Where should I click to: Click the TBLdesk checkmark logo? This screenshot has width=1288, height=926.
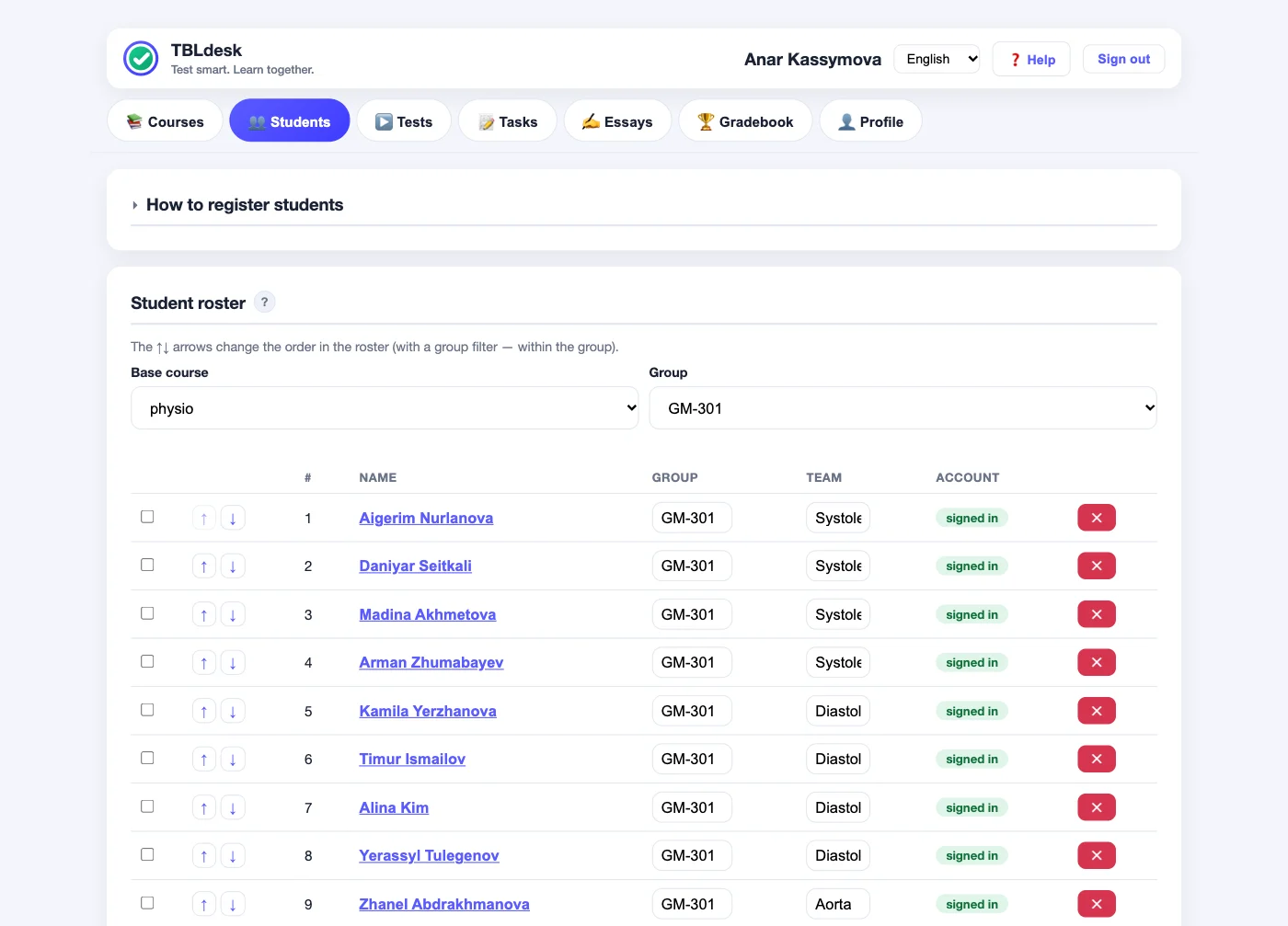[x=141, y=59]
